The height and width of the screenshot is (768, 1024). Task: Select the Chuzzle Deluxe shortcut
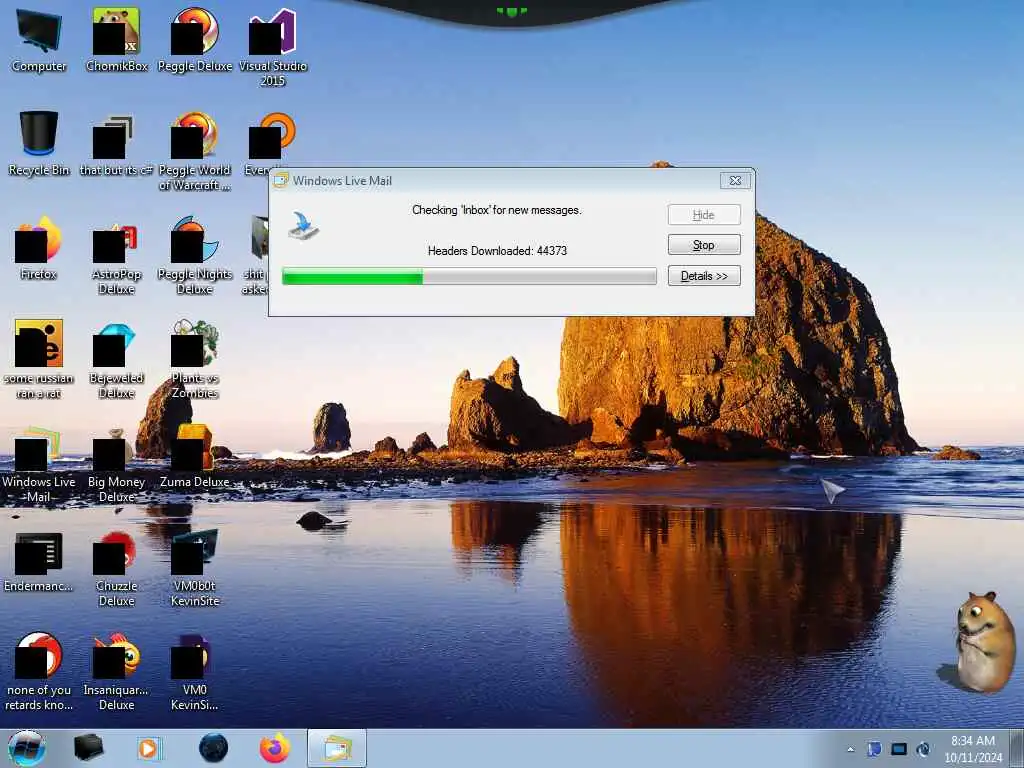tap(116, 568)
